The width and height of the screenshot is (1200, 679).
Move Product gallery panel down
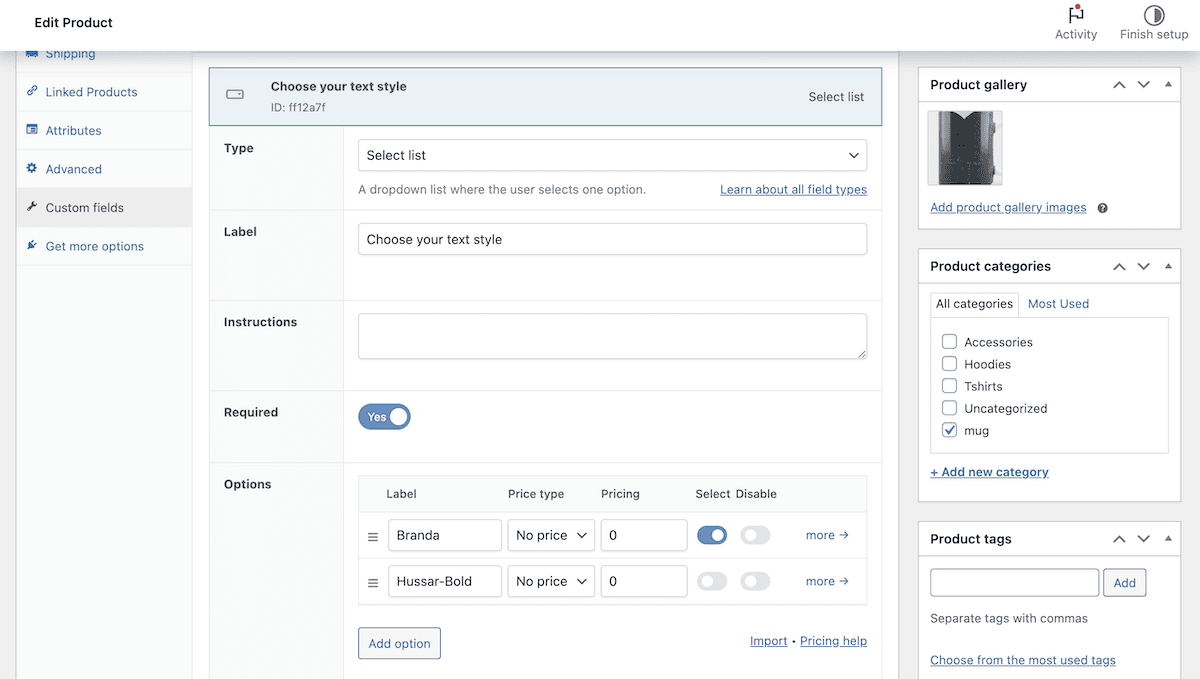(1144, 85)
